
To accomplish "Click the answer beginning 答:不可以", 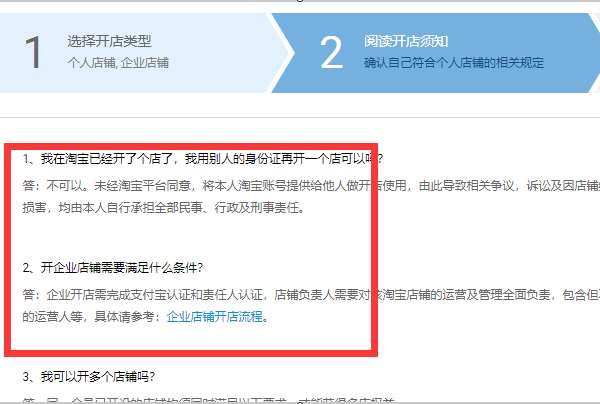I will (311, 186).
